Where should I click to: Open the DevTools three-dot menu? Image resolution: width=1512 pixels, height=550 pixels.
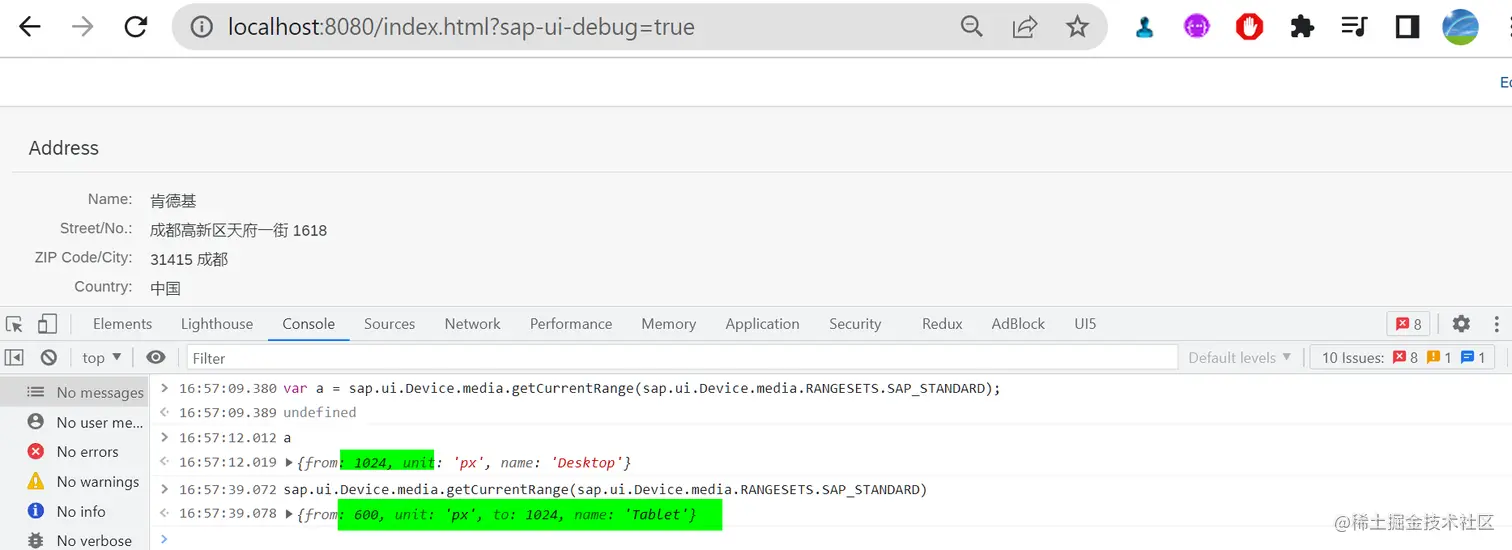pos(1497,324)
